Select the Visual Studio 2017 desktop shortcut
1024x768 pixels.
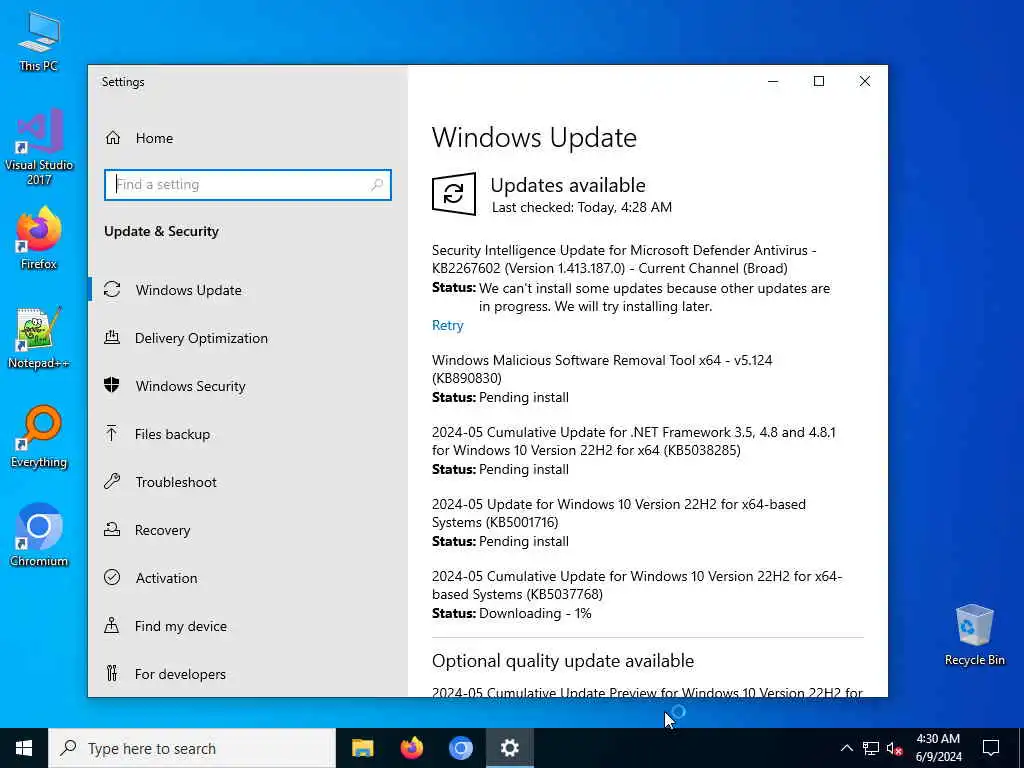click(39, 148)
